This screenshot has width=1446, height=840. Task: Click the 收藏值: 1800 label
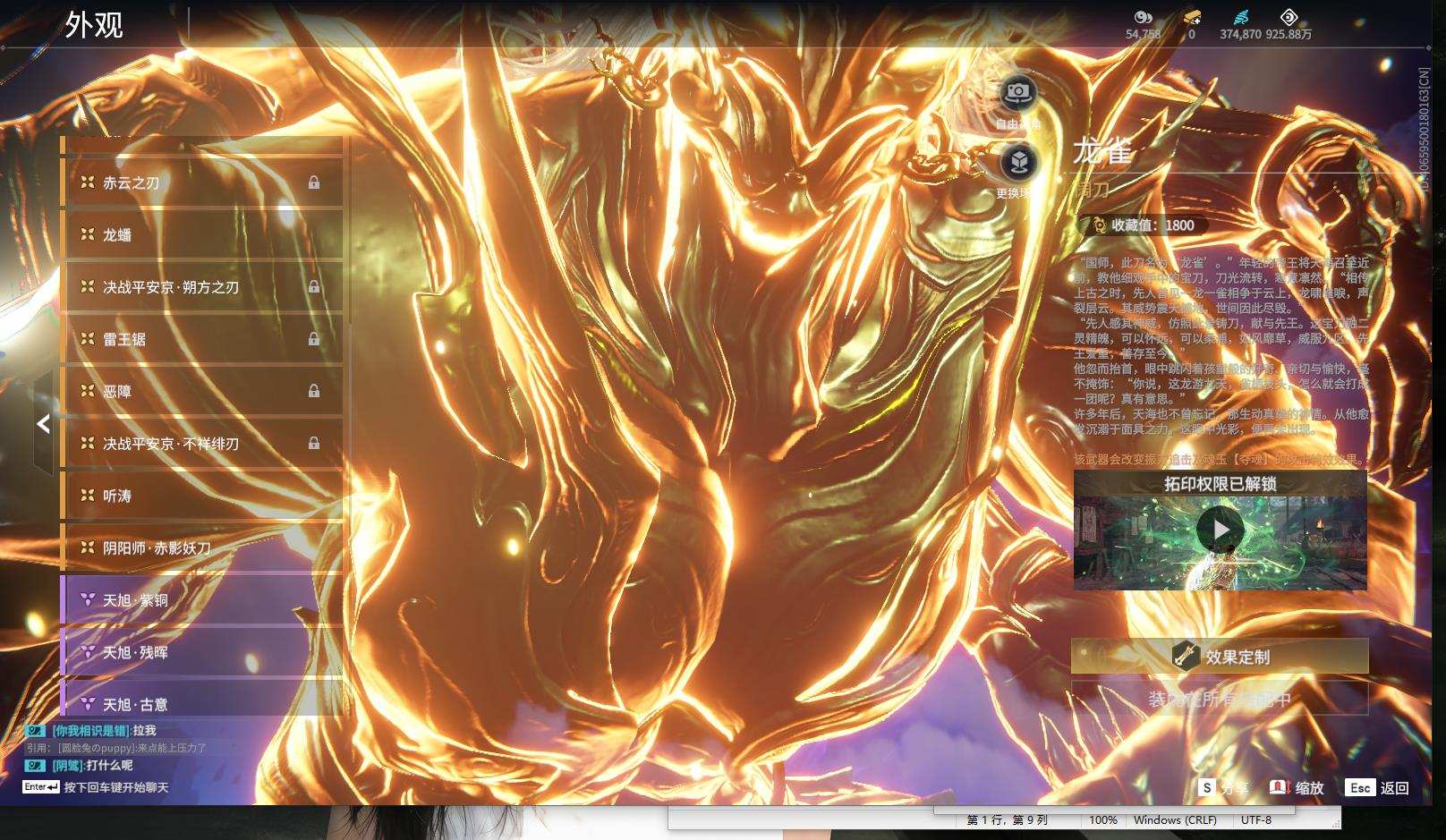tap(1153, 225)
